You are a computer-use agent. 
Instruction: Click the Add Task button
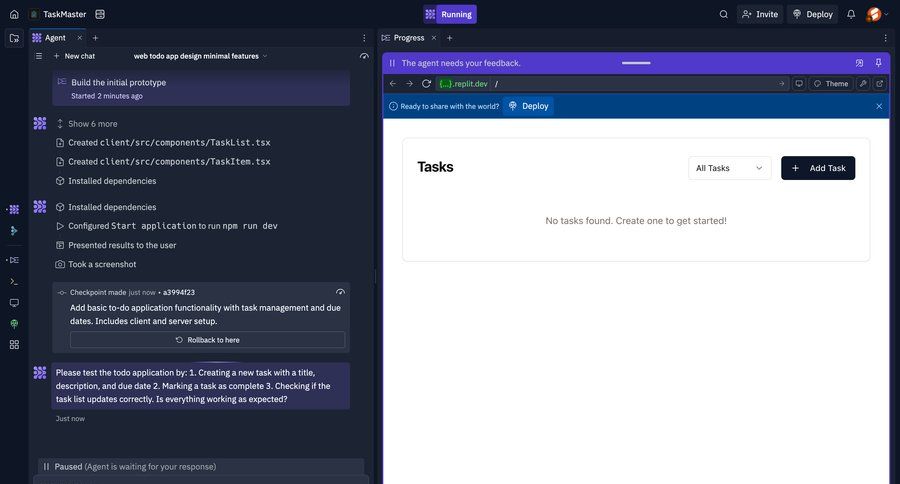[818, 168]
